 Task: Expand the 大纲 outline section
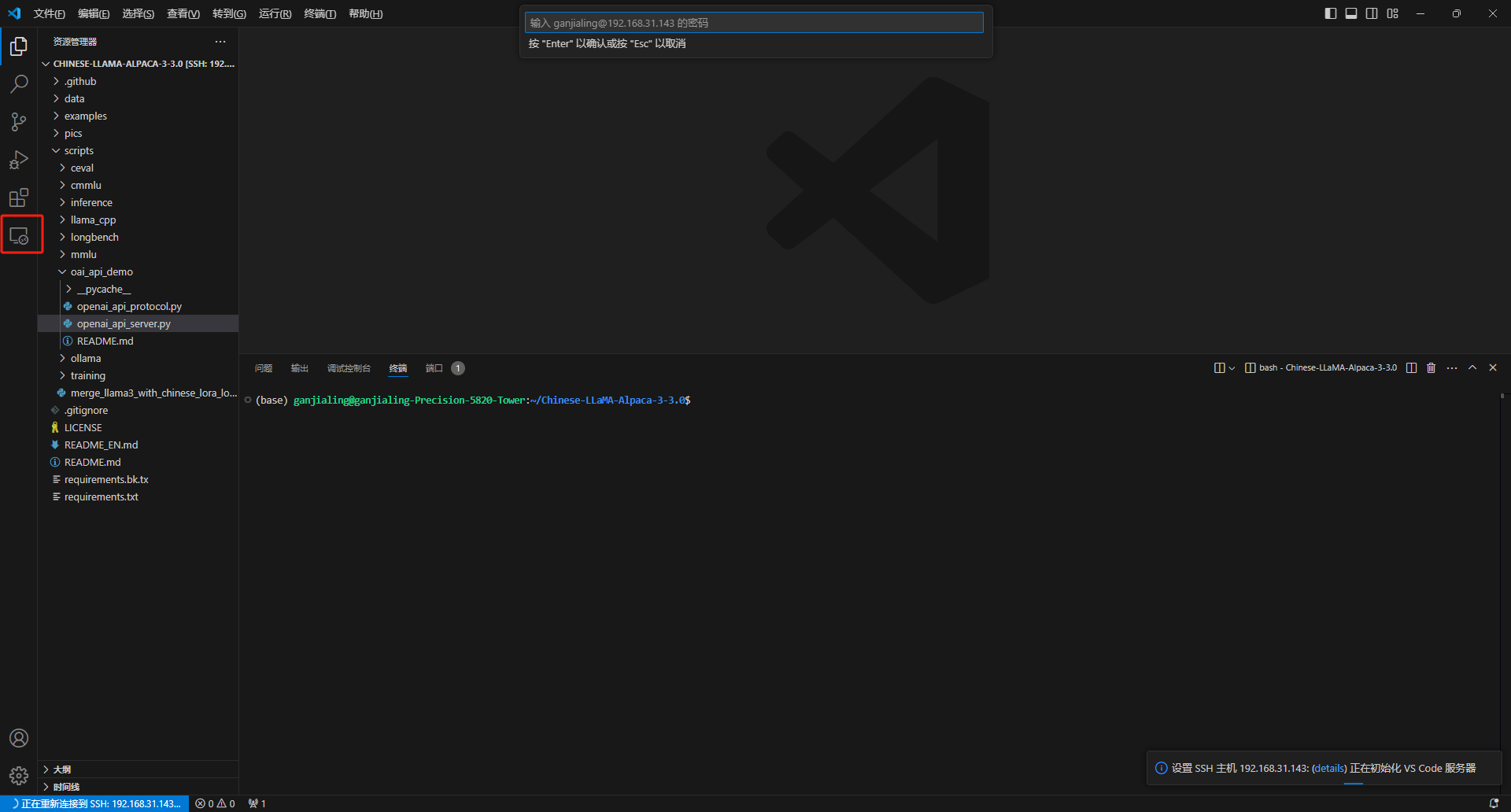coord(138,770)
